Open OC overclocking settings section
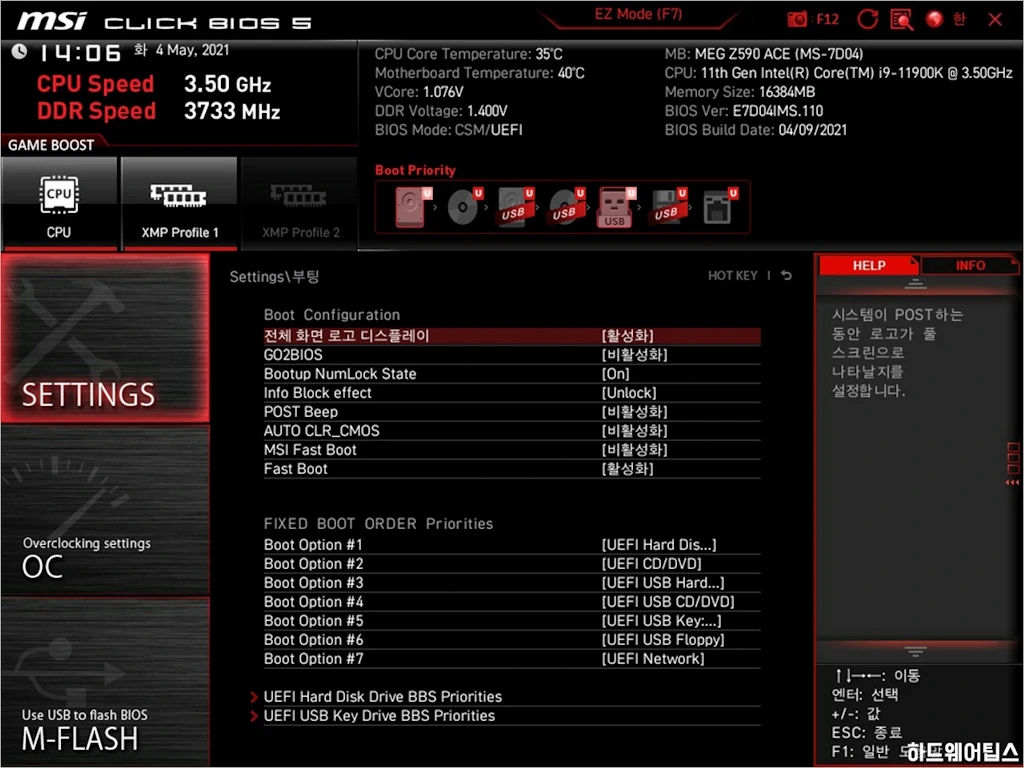The height and width of the screenshot is (768, 1024). (x=105, y=511)
